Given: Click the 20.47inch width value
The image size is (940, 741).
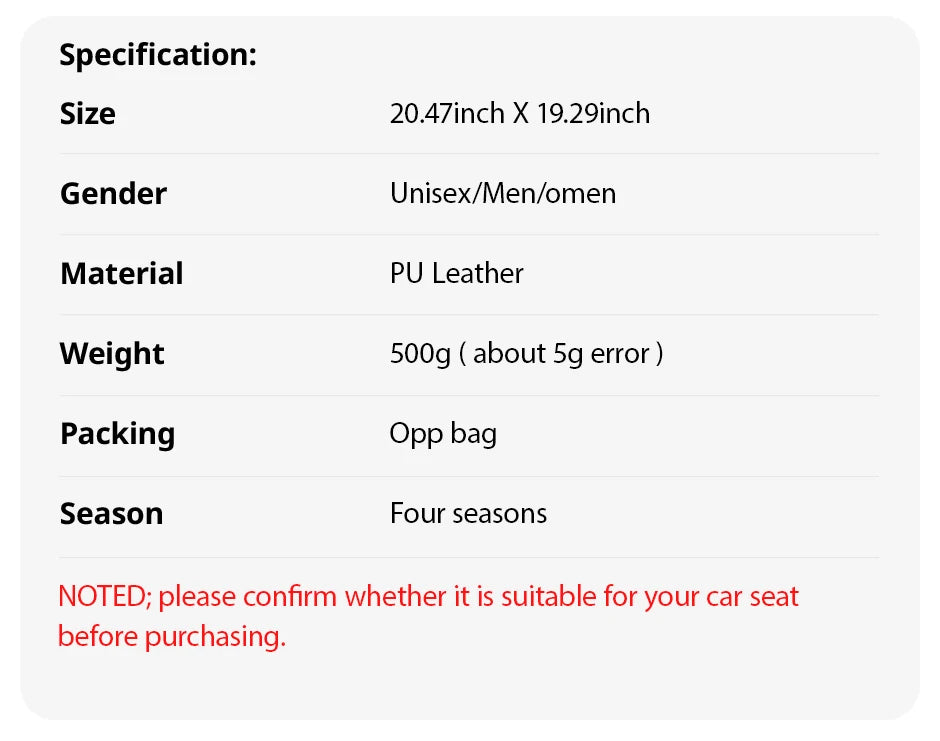Looking at the screenshot, I should pyautogui.click(x=447, y=114).
